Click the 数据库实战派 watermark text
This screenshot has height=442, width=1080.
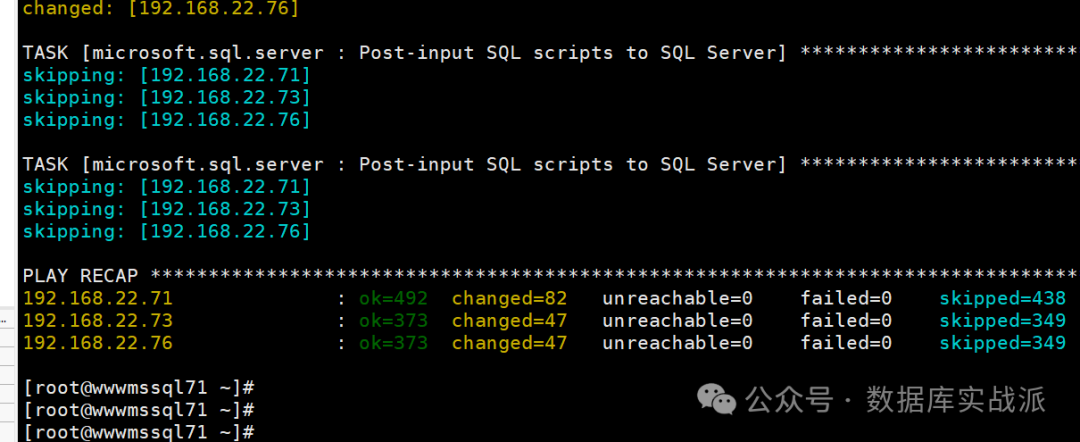(955, 400)
